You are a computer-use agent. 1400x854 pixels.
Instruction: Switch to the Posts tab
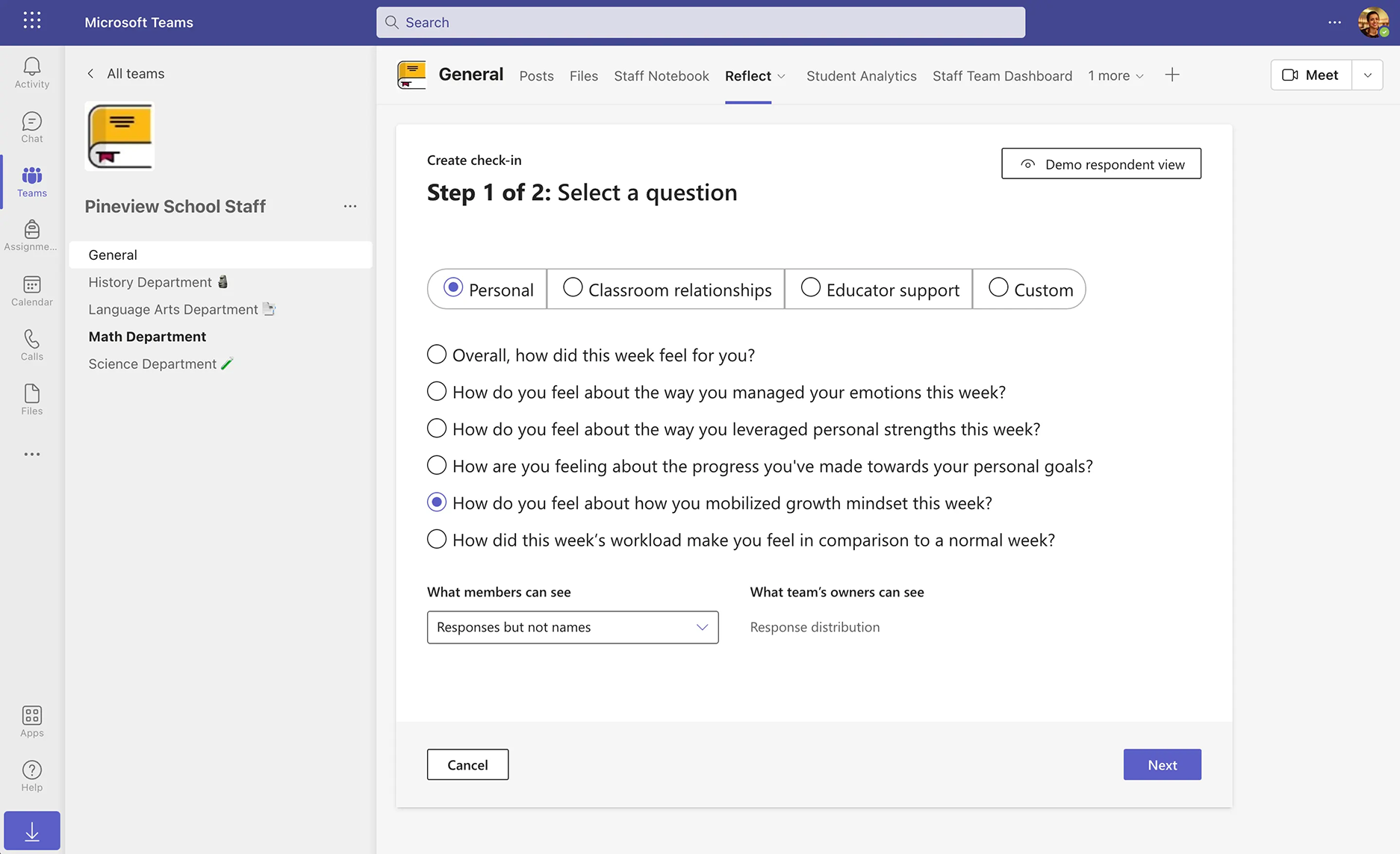pos(536,76)
